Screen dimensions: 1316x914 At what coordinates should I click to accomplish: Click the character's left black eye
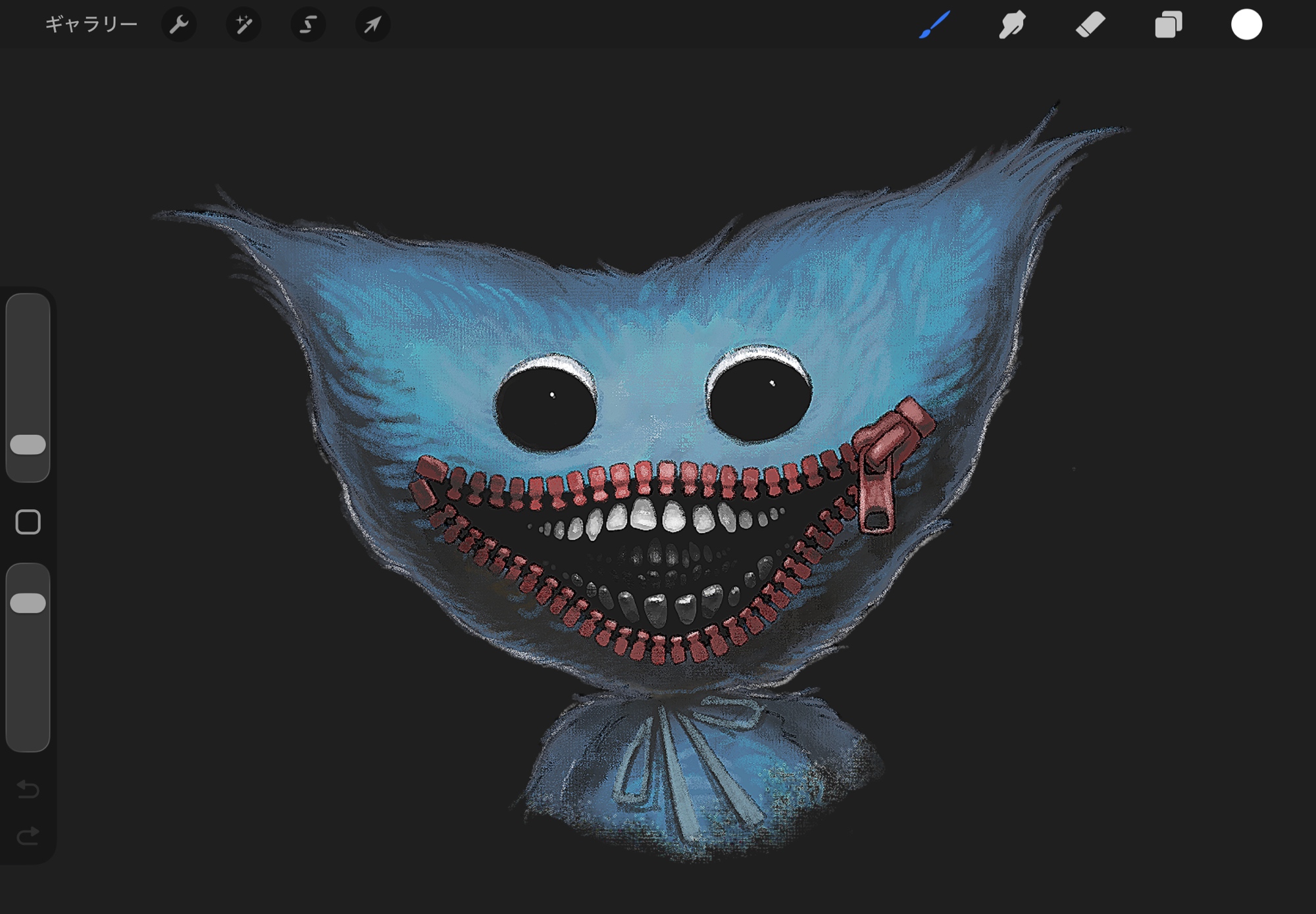coord(546,409)
